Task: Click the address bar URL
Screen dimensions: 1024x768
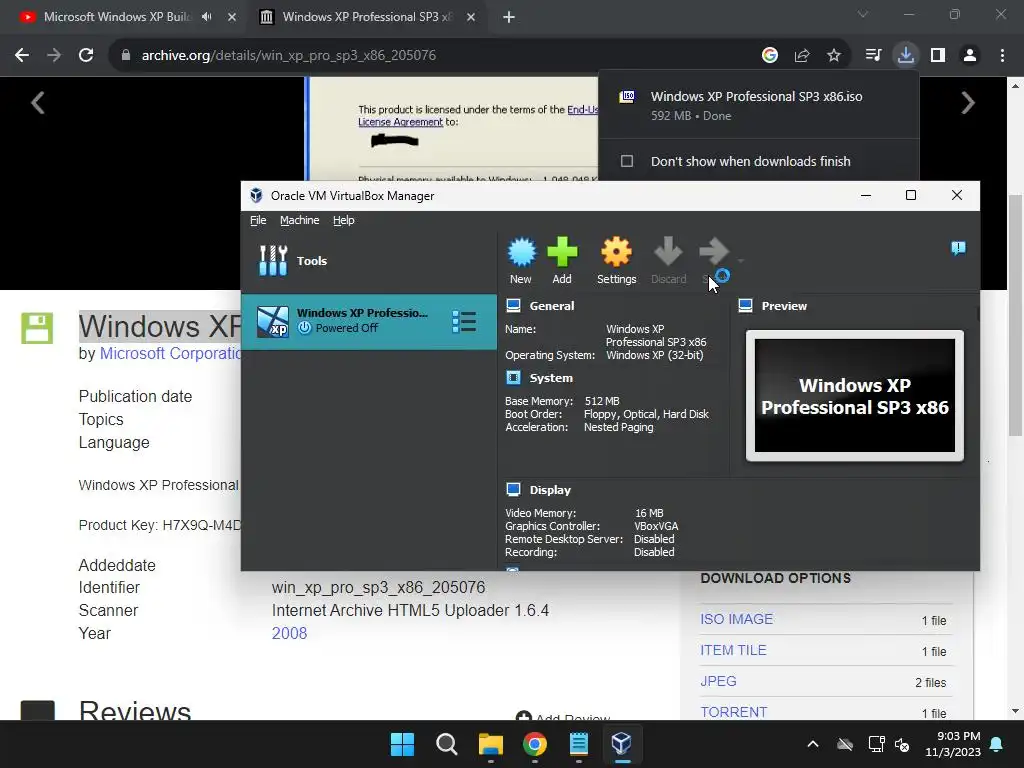Action: click(289, 55)
